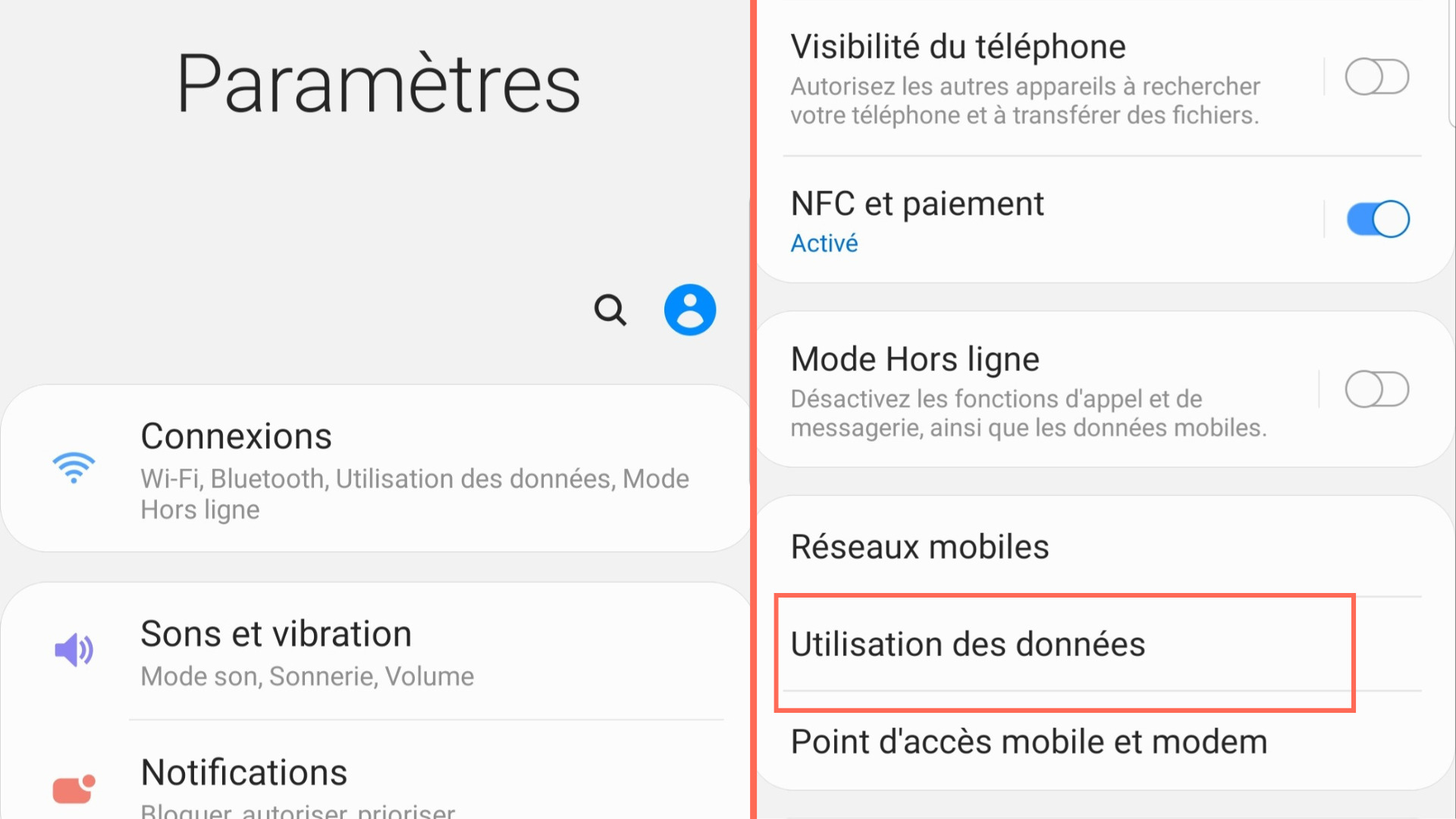The width and height of the screenshot is (1456, 819).
Task: Open the search icon in Paramètres
Action: 610,309
